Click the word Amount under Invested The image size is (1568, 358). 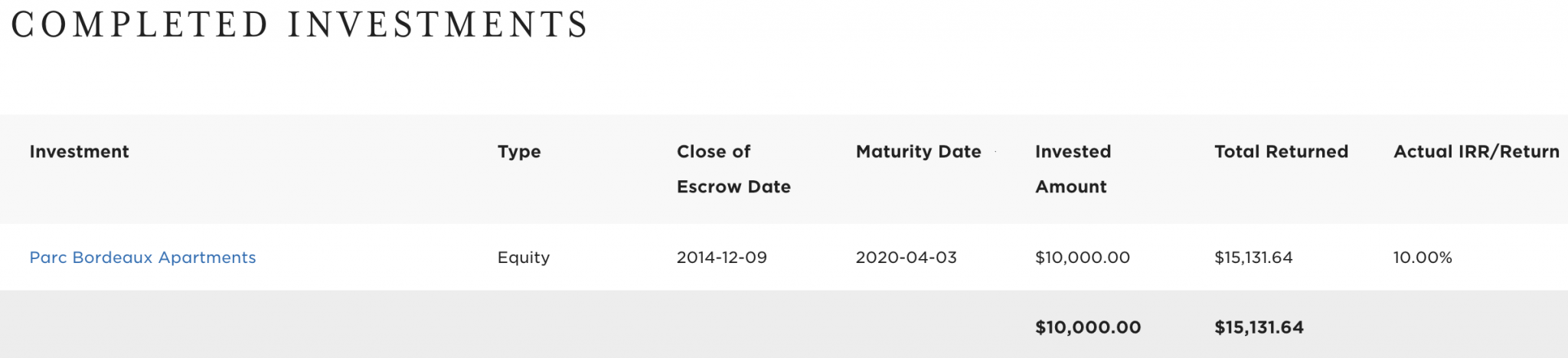[x=1070, y=187]
